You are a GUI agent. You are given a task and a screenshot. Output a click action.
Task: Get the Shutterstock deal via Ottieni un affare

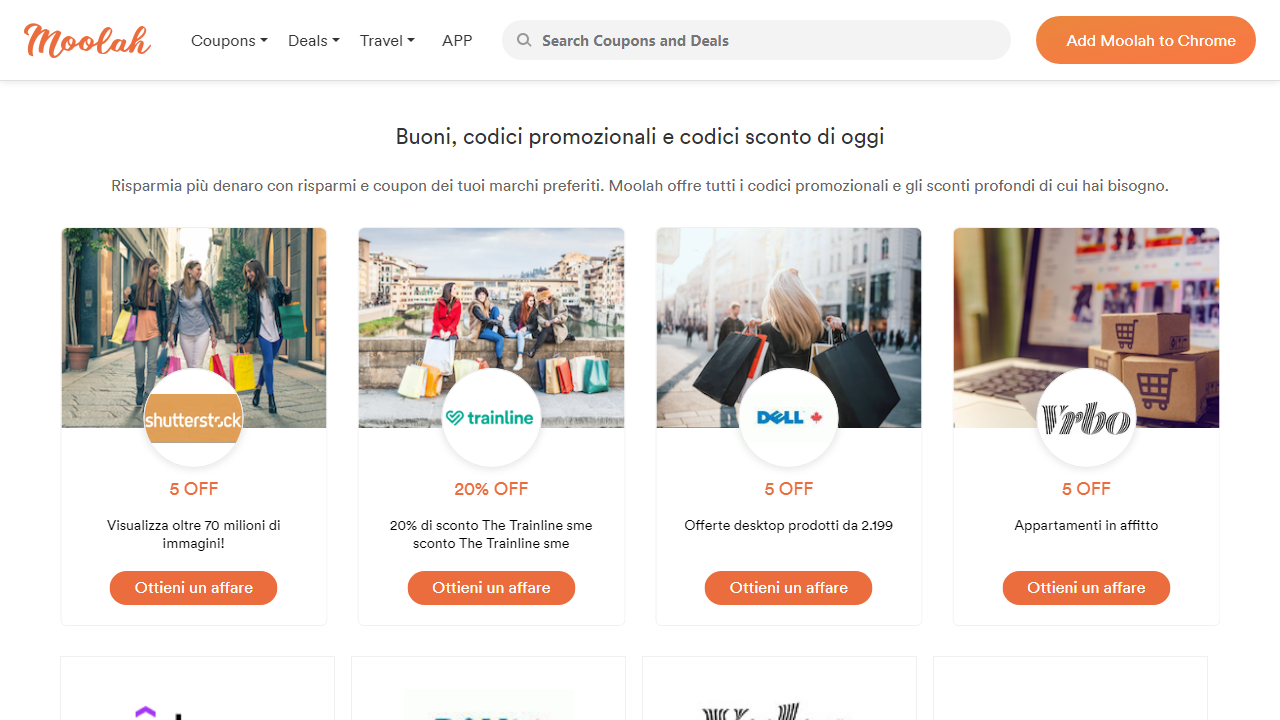tap(193, 588)
